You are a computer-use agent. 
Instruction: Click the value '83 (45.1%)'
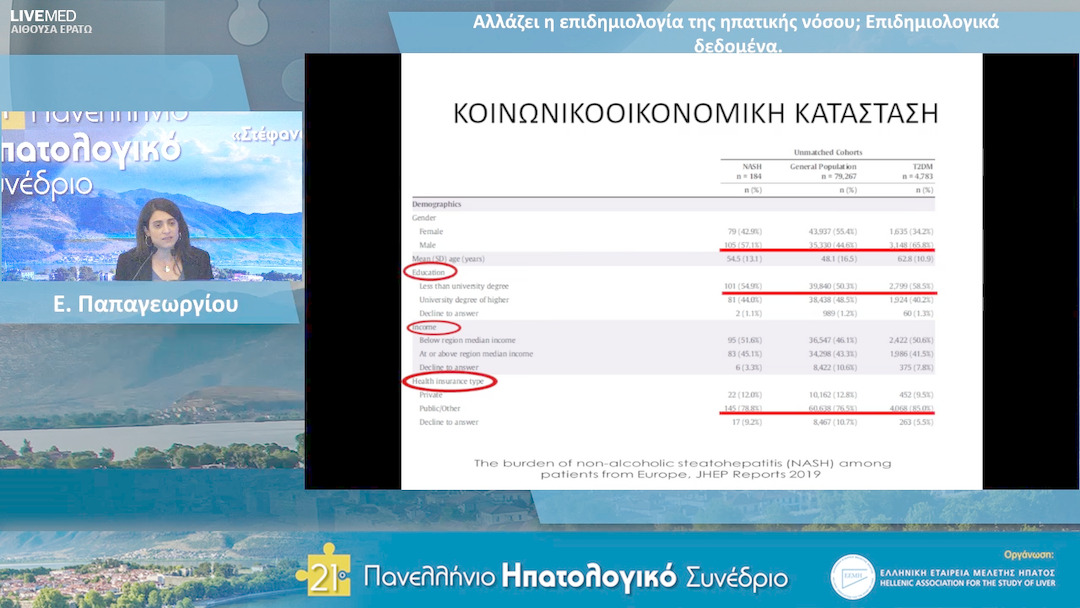click(745, 354)
